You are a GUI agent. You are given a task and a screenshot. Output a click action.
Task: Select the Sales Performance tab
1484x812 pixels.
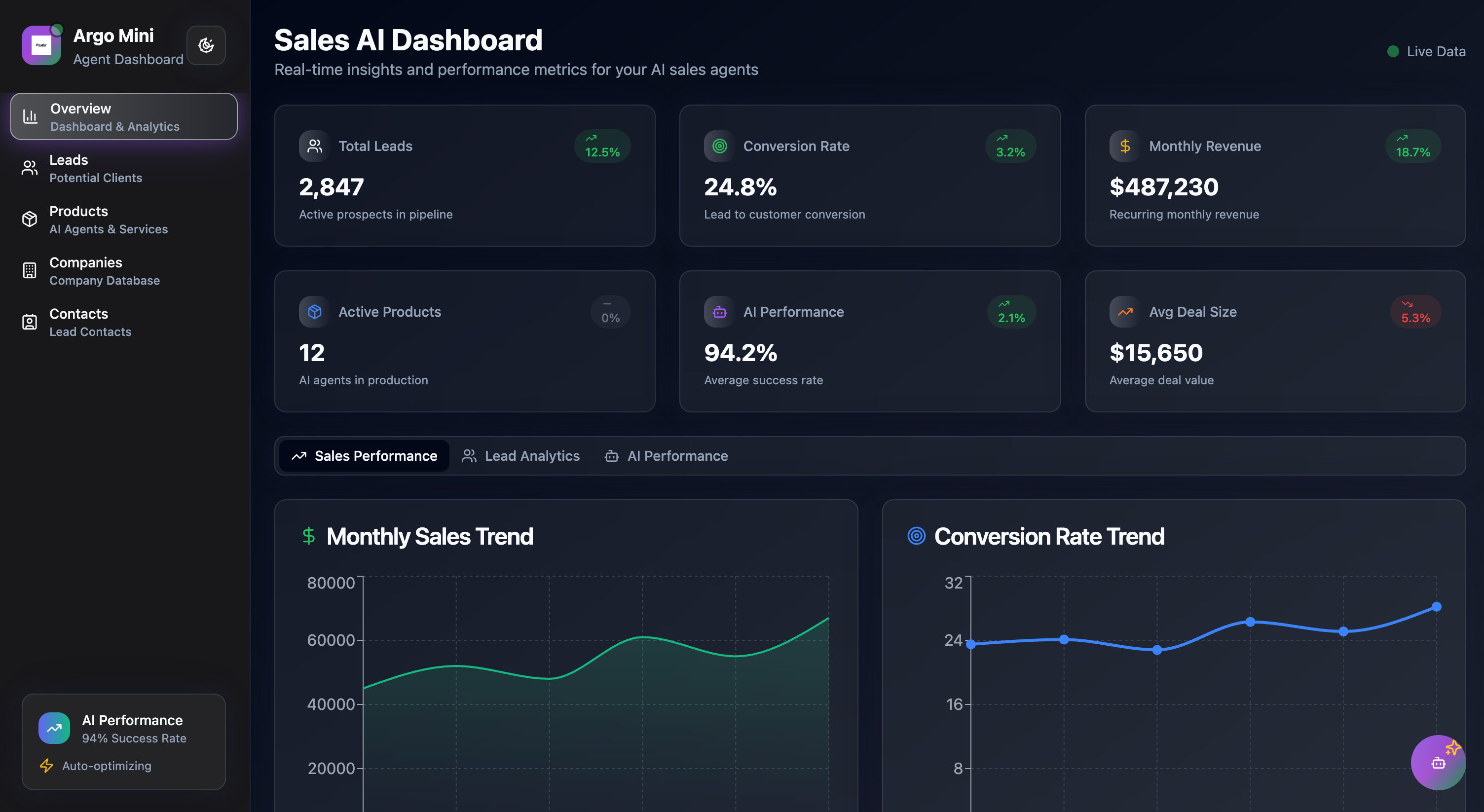point(364,455)
